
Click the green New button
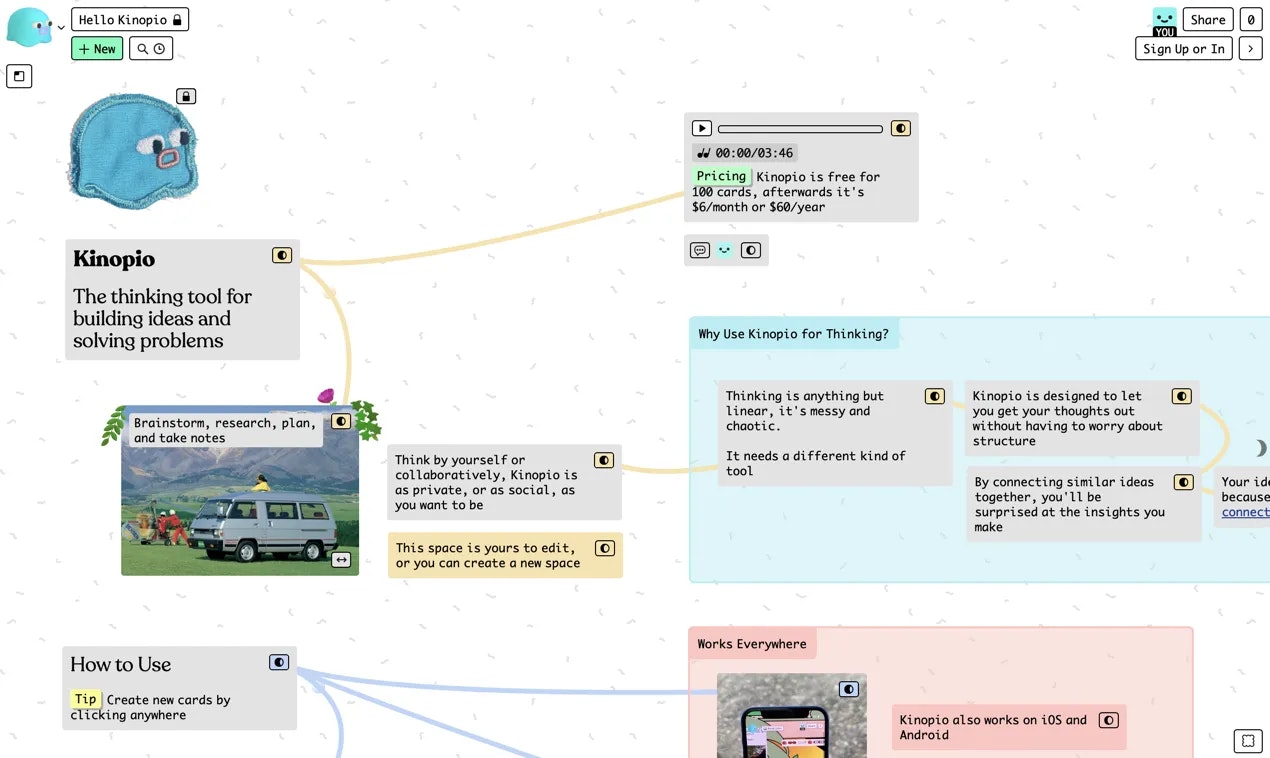click(97, 48)
